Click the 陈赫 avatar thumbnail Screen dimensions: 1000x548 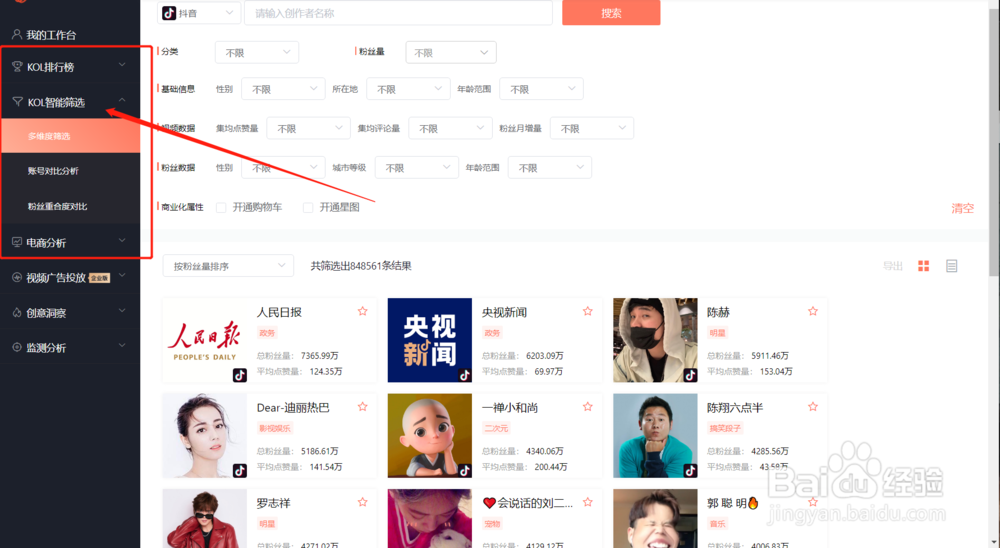coord(655,340)
